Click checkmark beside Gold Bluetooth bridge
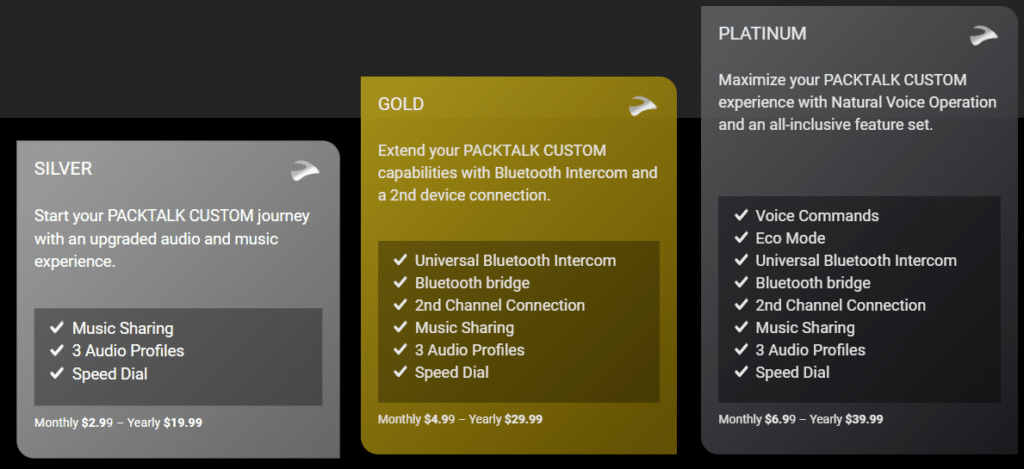 400,282
